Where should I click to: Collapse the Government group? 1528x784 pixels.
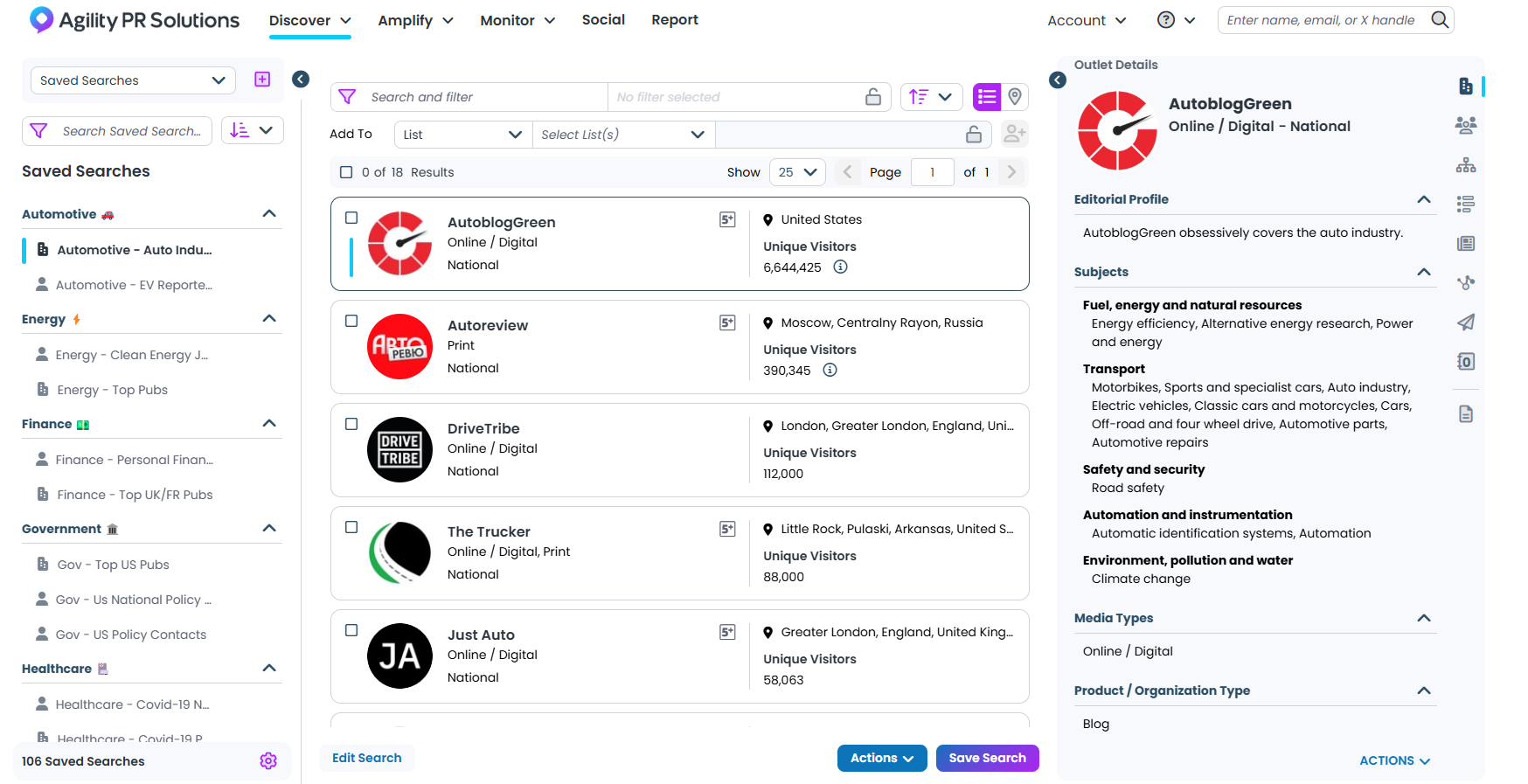click(x=269, y=529)
